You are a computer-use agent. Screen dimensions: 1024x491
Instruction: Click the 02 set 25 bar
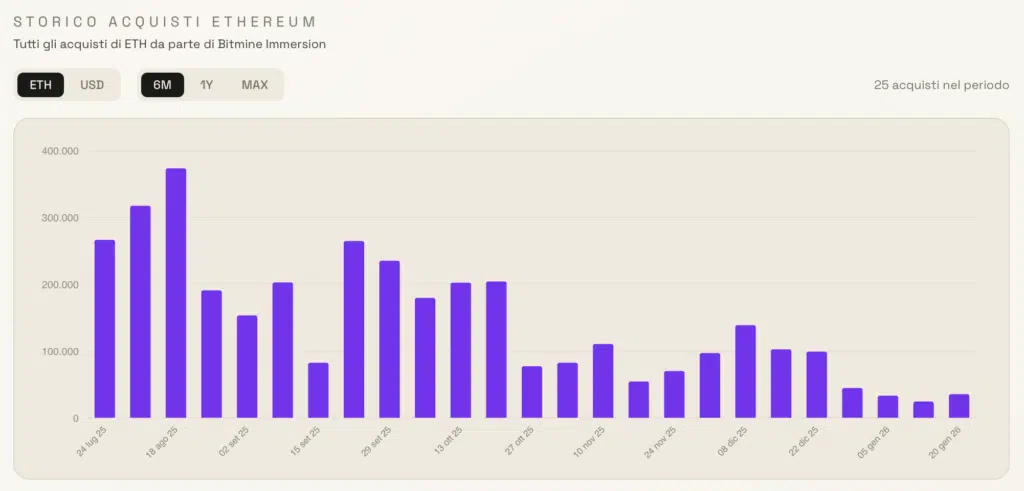click(247, 367)
